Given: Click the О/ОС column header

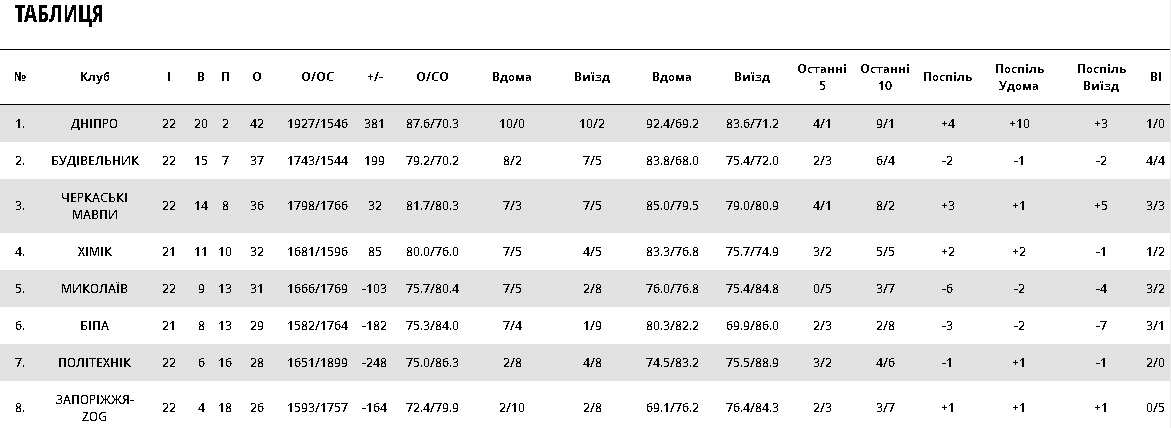Looking at the screenshot, I should click(317, 77).
